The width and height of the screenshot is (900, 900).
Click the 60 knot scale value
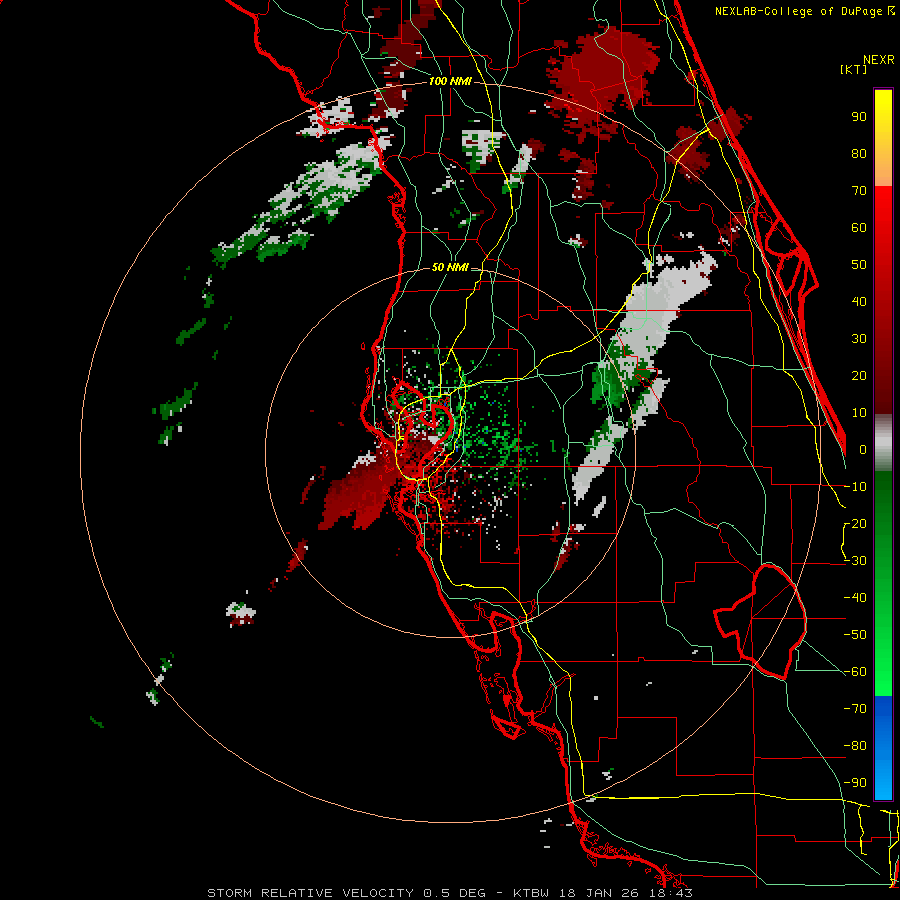coord(859,227)
